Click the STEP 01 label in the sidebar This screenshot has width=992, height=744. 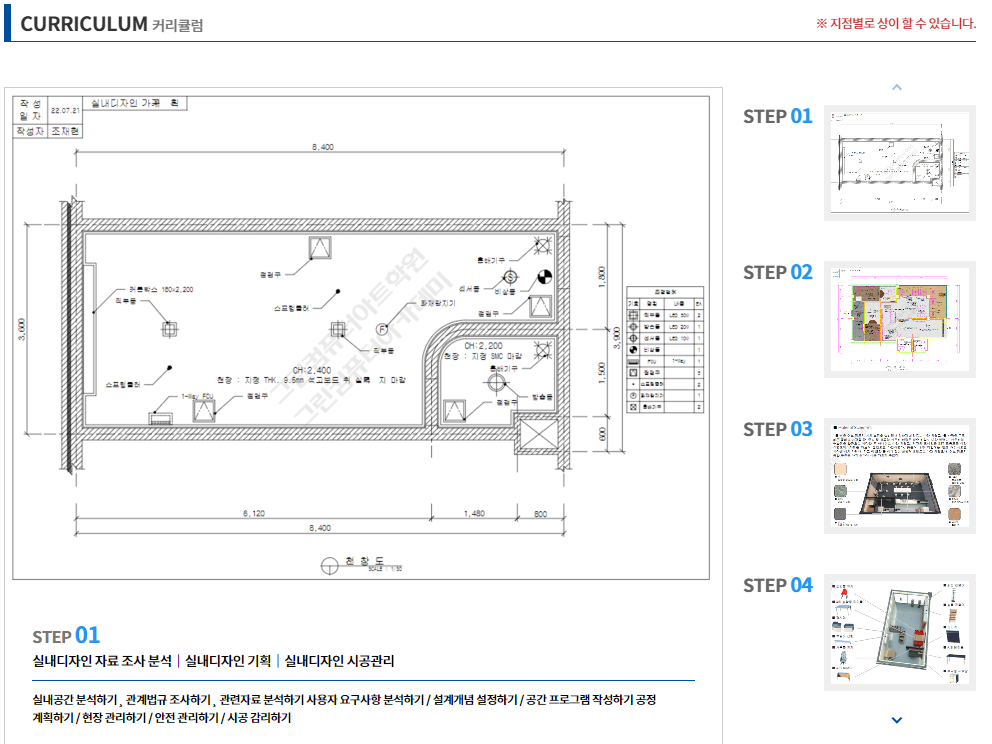pos(777,116)
